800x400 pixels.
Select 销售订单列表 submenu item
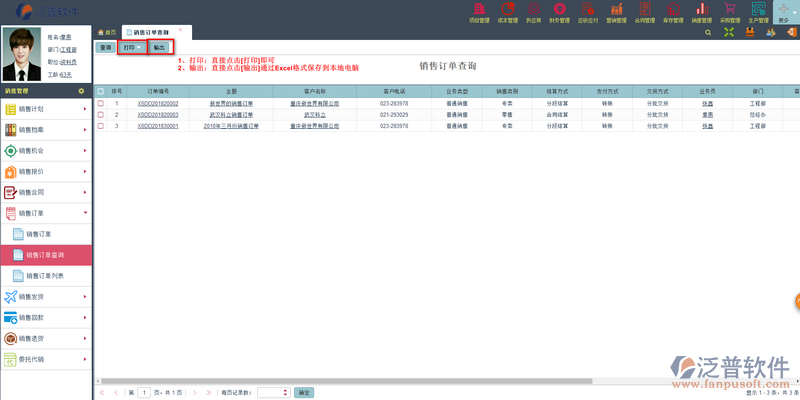[46, 276]
